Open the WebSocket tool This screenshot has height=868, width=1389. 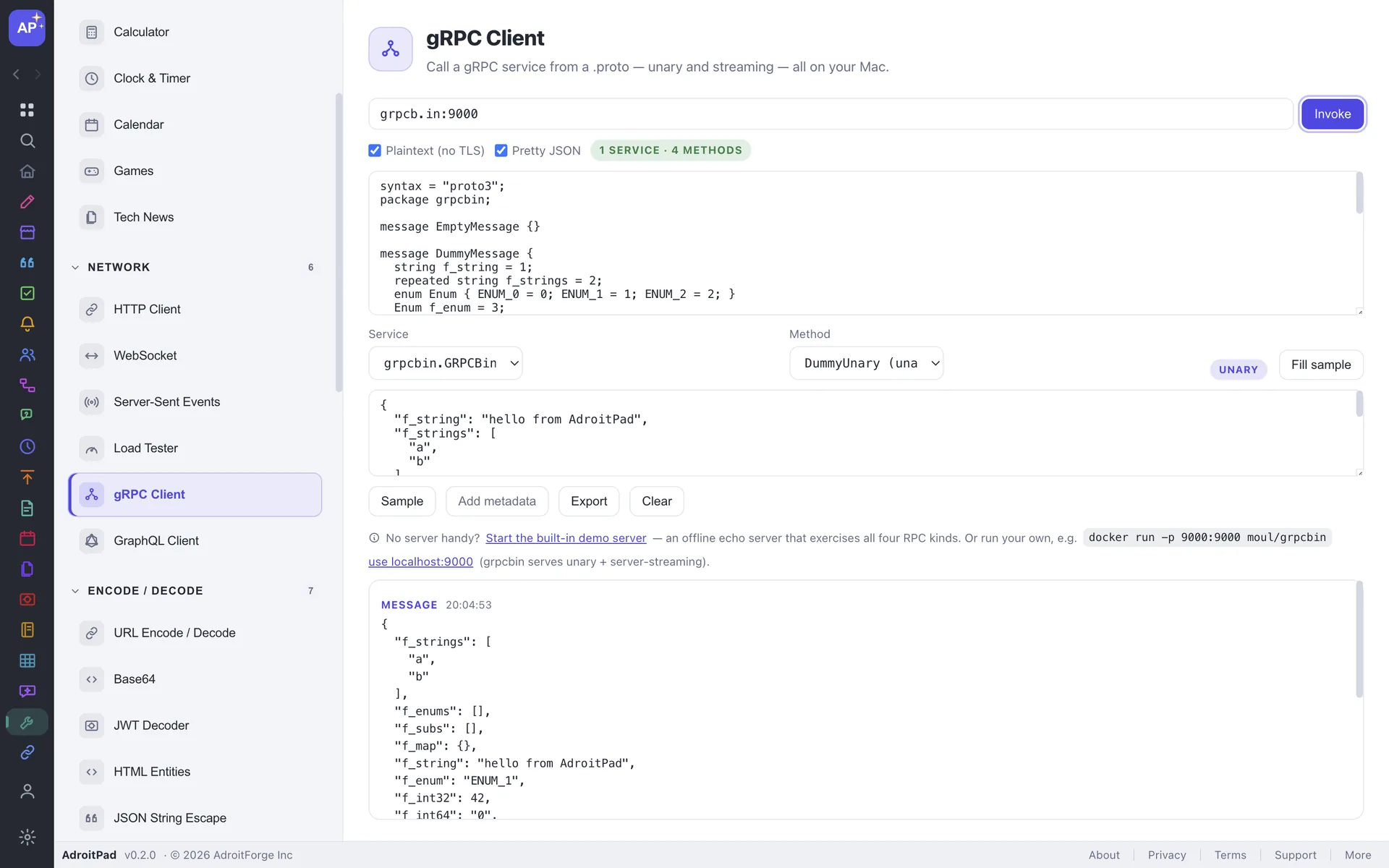(x=195, y=355)
